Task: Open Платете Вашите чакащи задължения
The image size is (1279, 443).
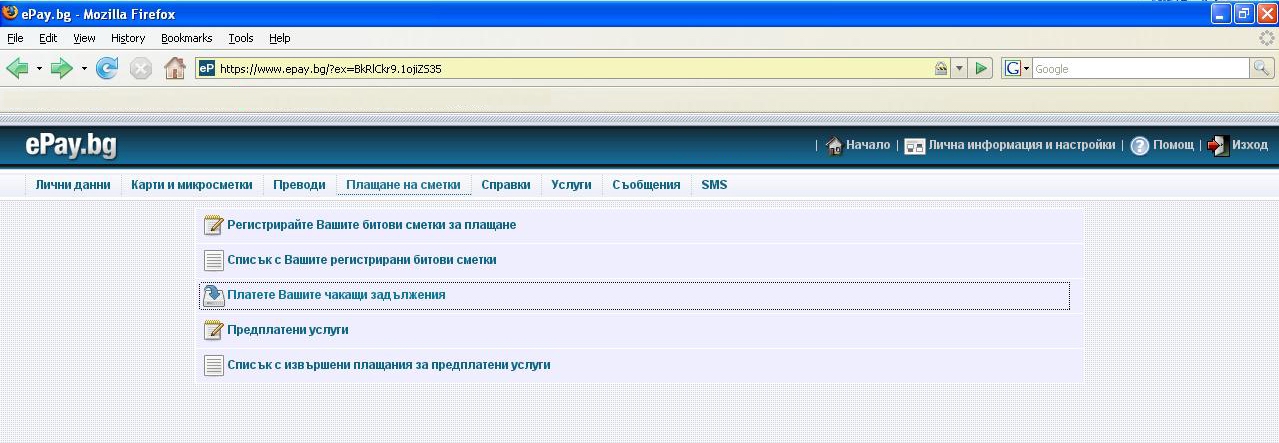Action: pyautogui.click(x=336, y=295)
